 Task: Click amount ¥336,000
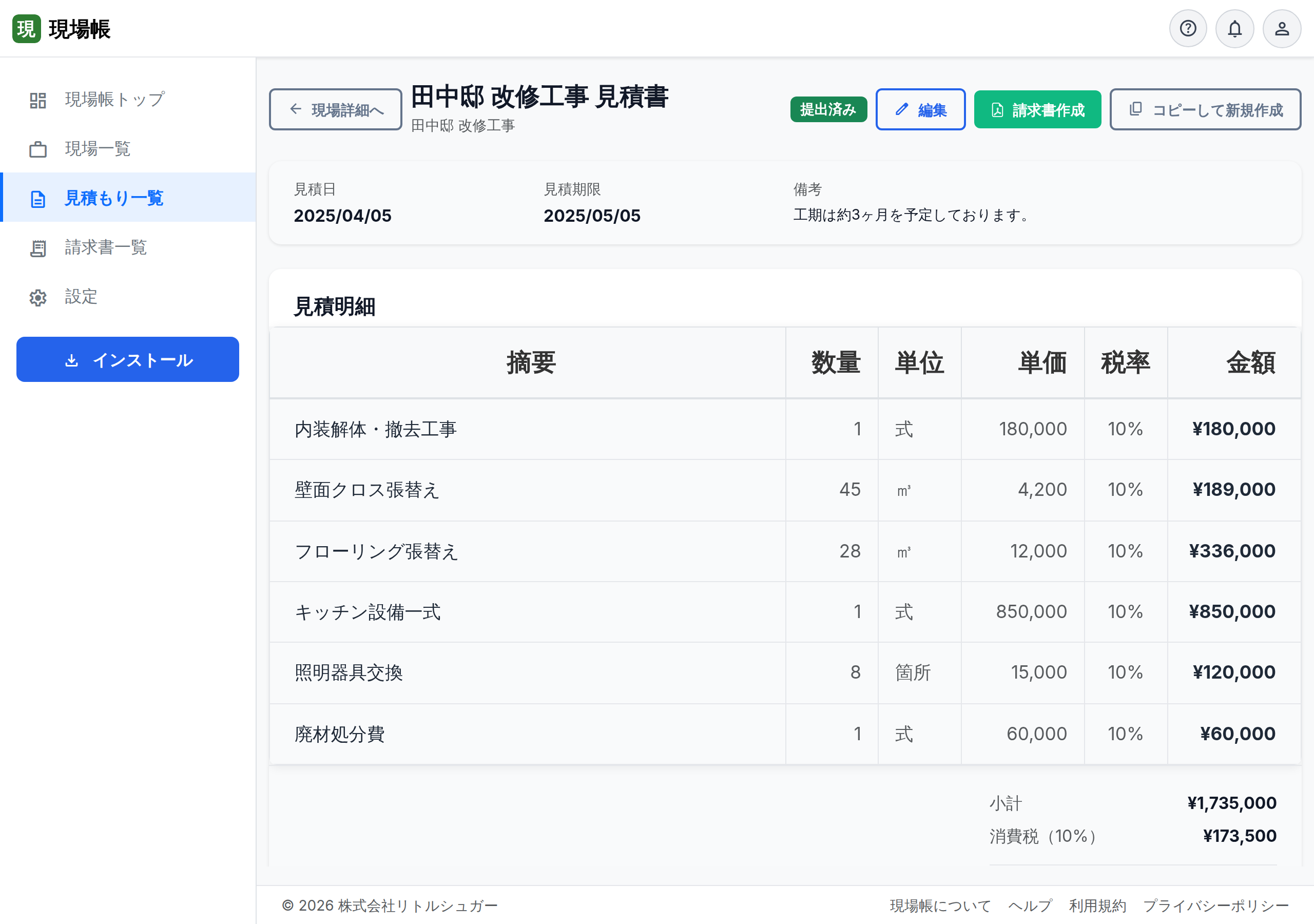tap(1232, 551)
